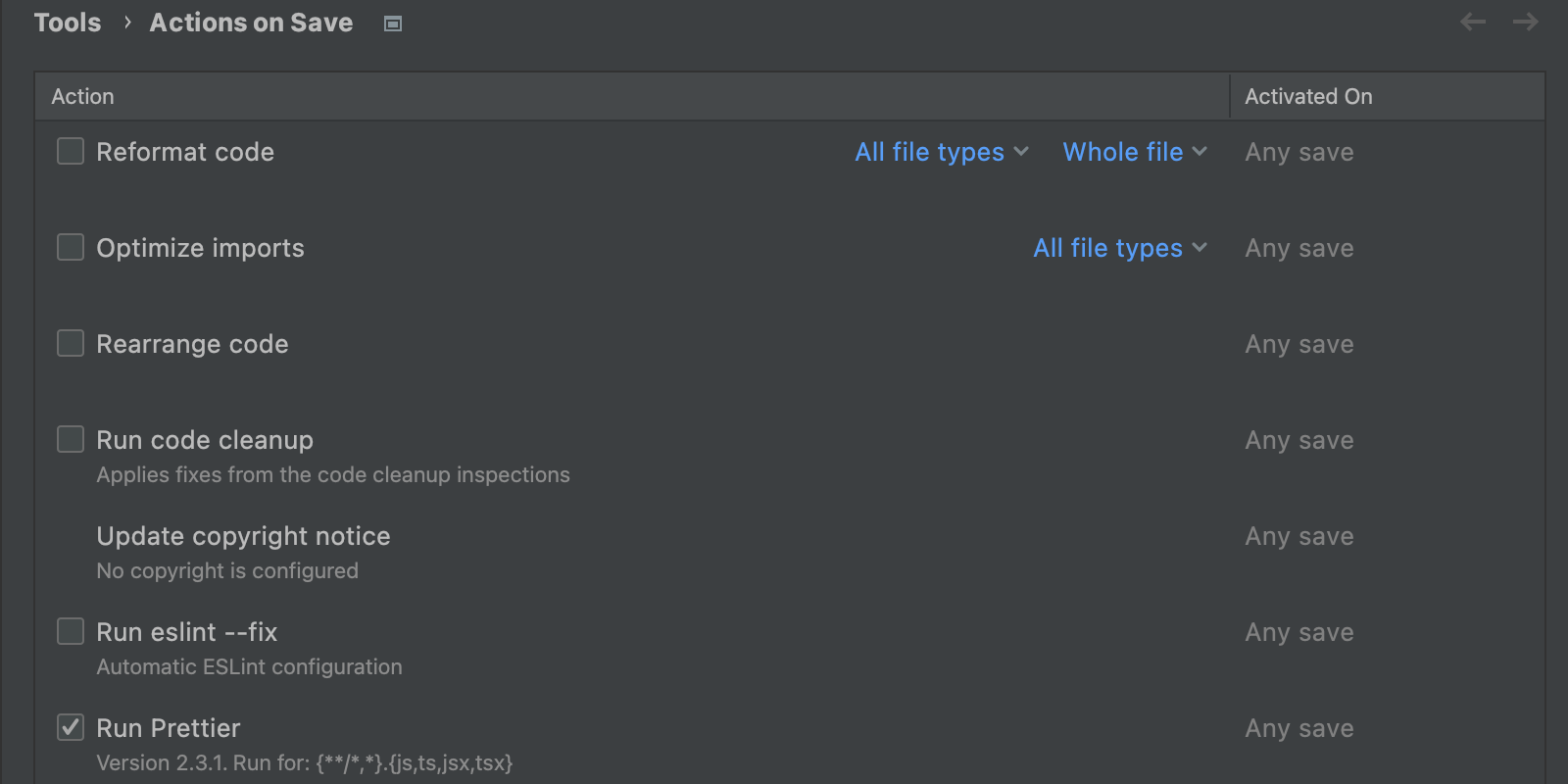Open Reformat code's All file types dropdown
The image size is (1568, 784).
pos(941,152)
